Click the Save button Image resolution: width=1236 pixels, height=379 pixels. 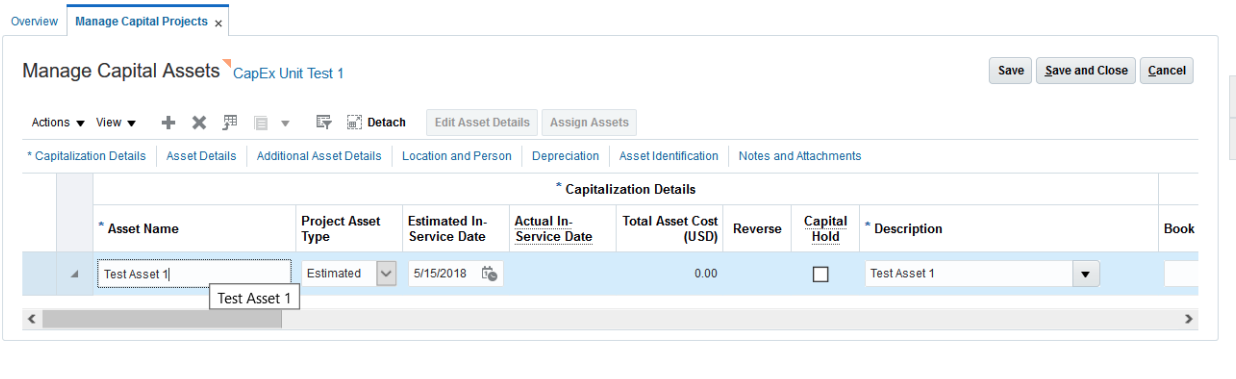[1011, 70]
